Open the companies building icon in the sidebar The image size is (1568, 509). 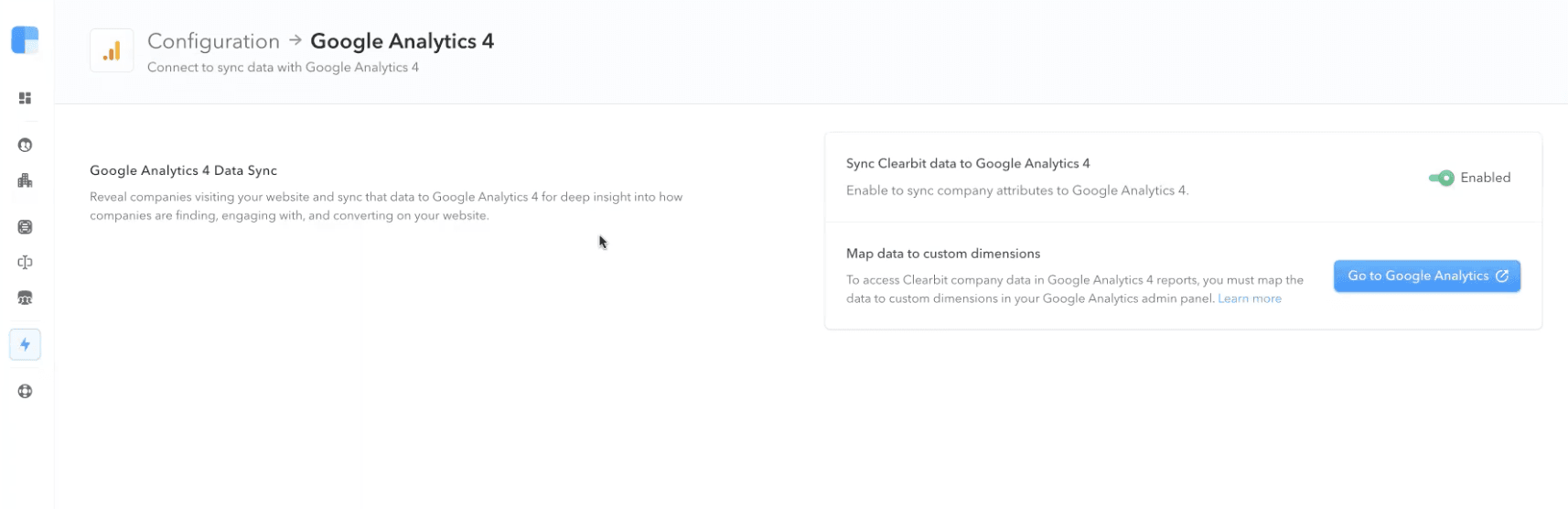25,180
